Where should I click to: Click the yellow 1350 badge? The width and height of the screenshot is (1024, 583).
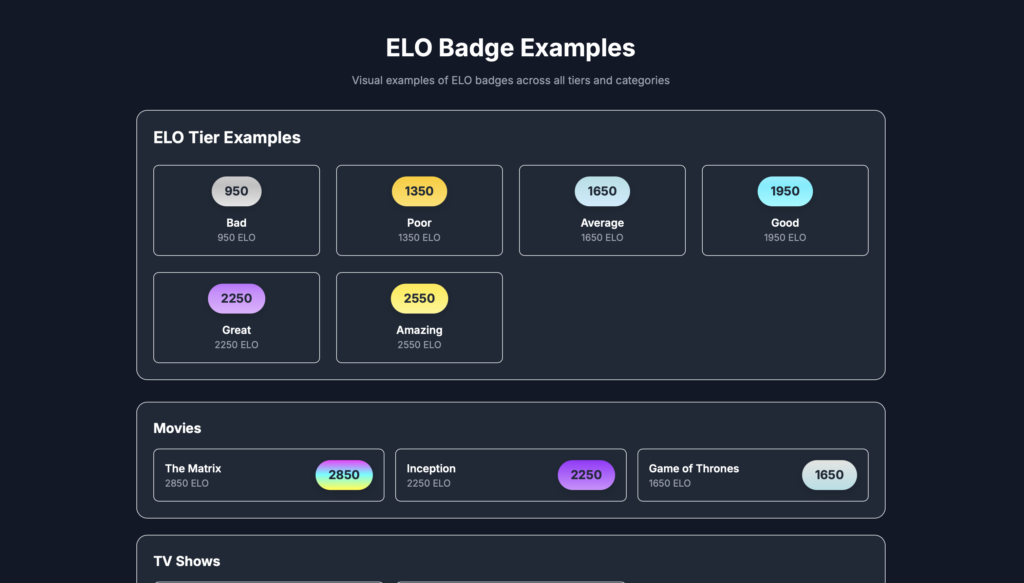tap(419, 191)
